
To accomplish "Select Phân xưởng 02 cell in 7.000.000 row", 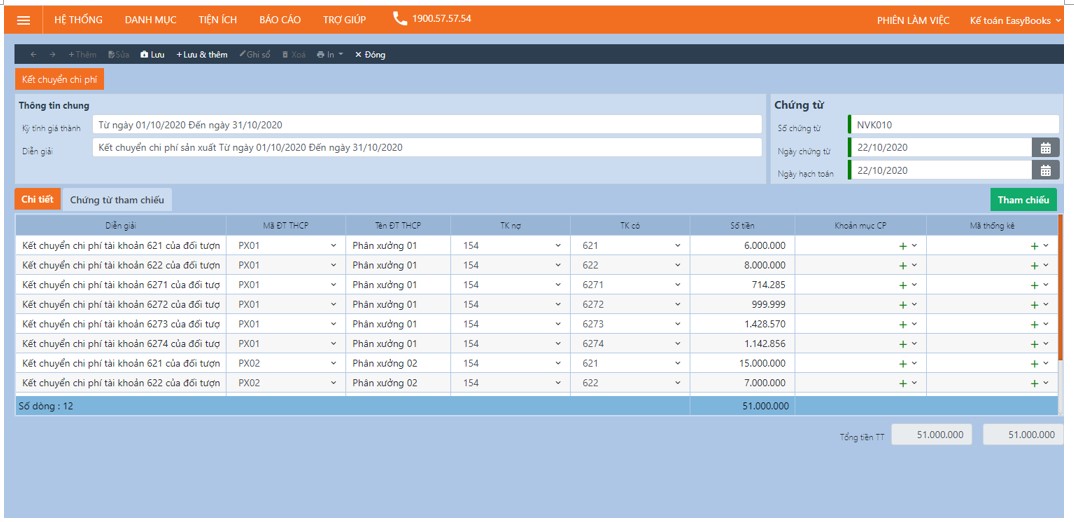I will point(398,384).
